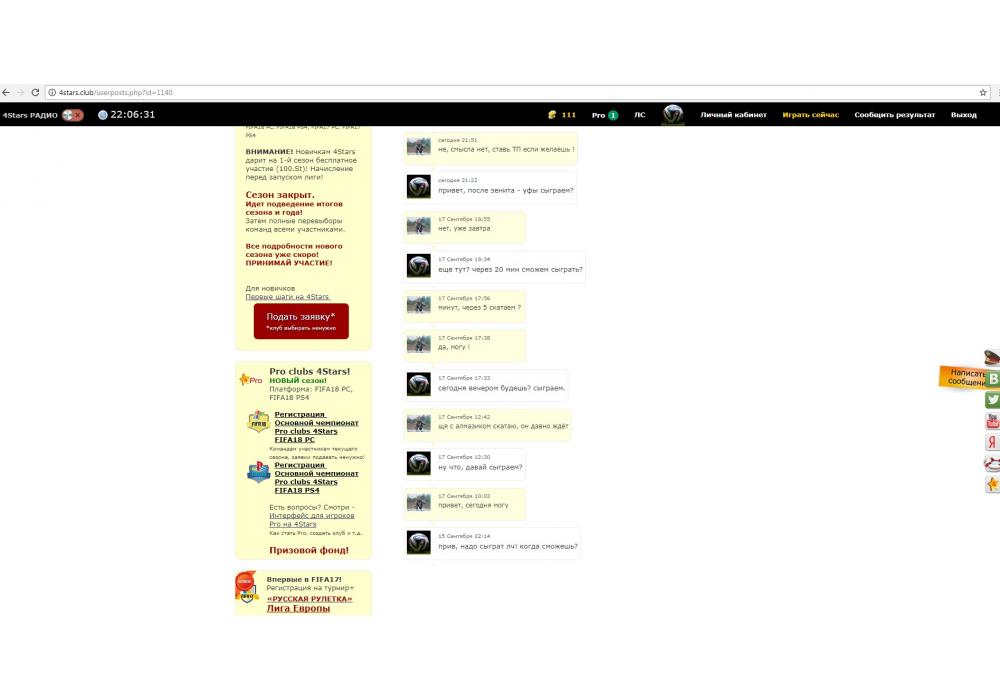Bookmark this page with the star icon

tap(983, 92)
